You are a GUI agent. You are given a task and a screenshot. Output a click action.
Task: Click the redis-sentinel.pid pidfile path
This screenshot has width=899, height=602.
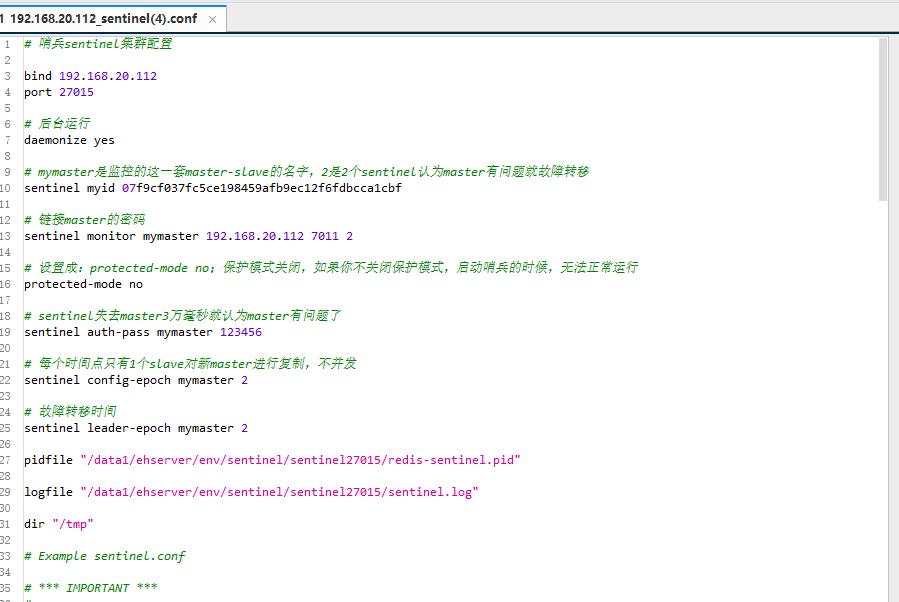[x=300, y=459]
